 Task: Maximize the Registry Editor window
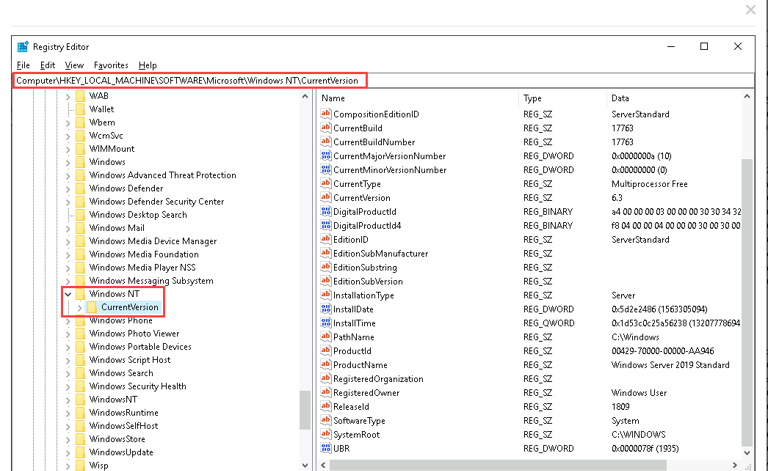coord(704,47)
